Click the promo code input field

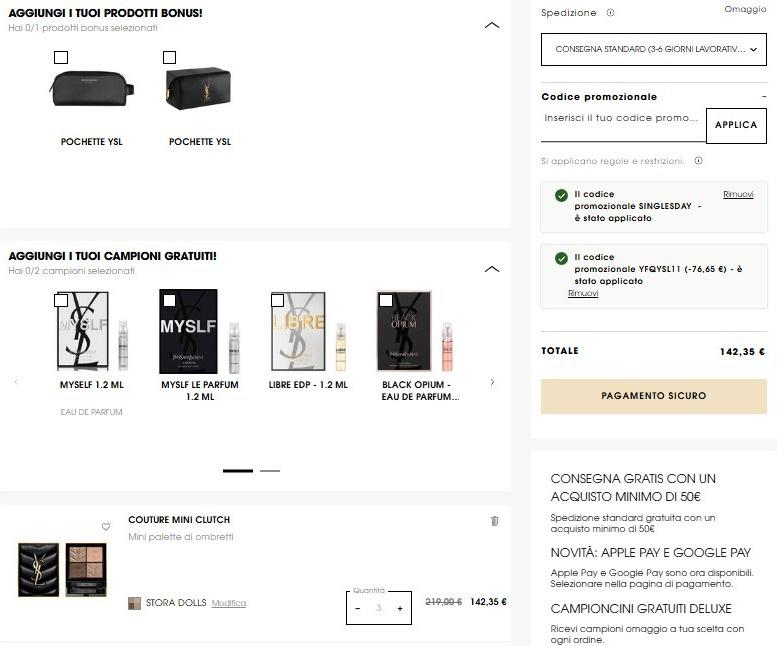click(x=622, y=118)
